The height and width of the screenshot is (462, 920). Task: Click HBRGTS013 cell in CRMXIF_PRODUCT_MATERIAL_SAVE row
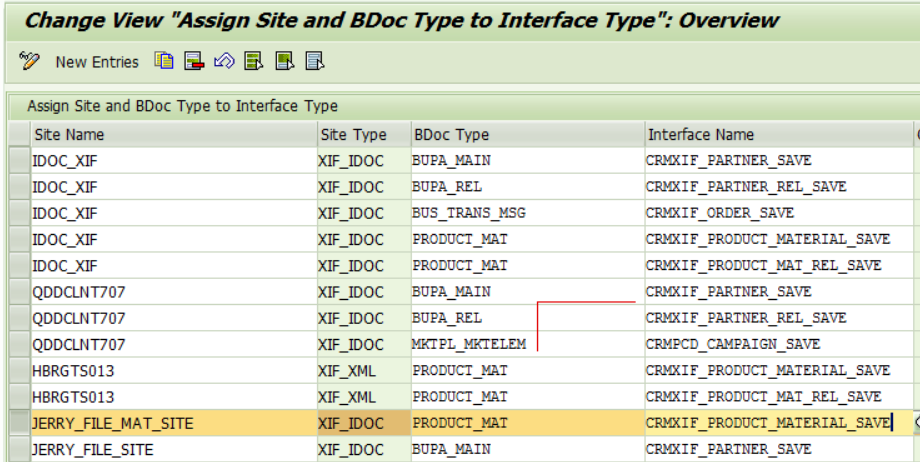174,370
